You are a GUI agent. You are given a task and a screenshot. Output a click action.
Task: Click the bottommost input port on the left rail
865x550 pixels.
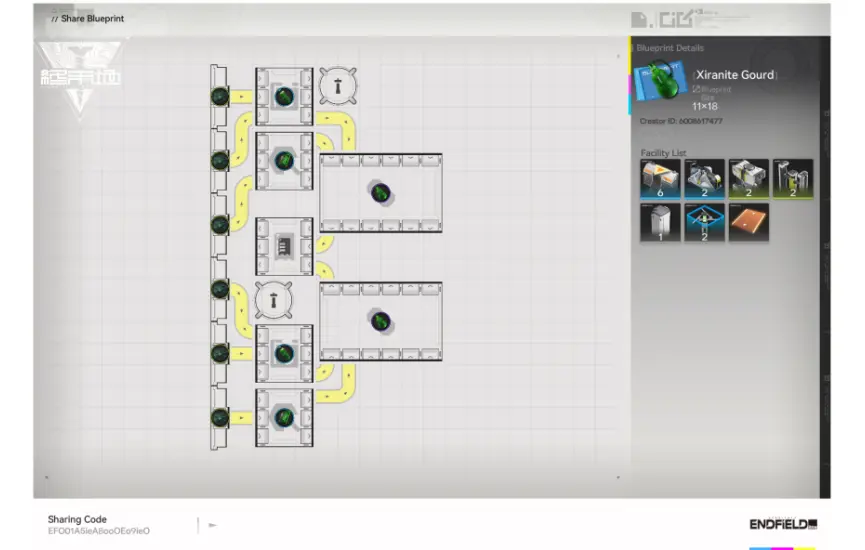coord(220,417)
